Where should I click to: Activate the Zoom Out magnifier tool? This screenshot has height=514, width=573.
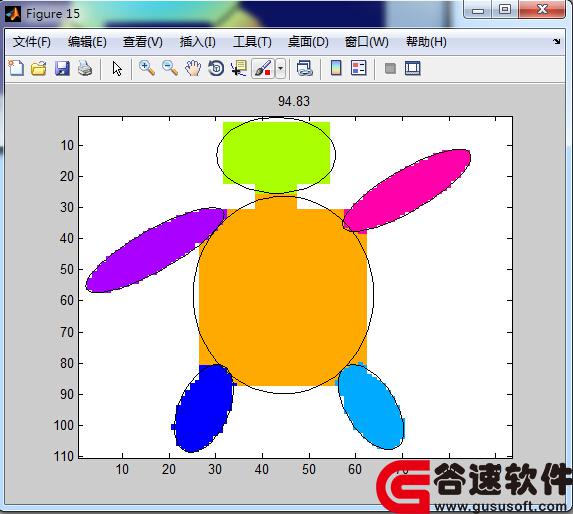(x=170, y=68)
